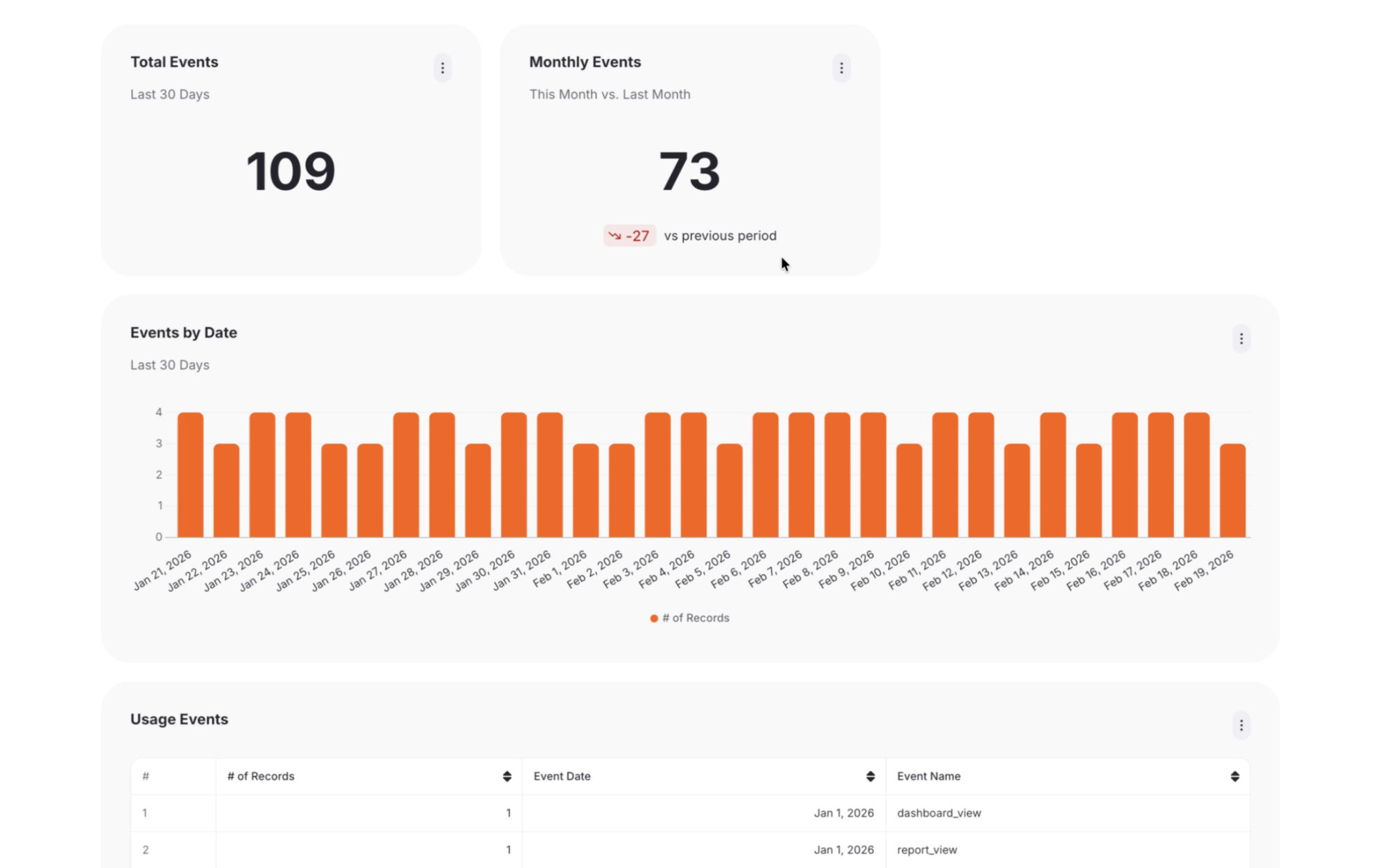Open Total Events card options menu
1387x868 pixels.
(442, 68)
